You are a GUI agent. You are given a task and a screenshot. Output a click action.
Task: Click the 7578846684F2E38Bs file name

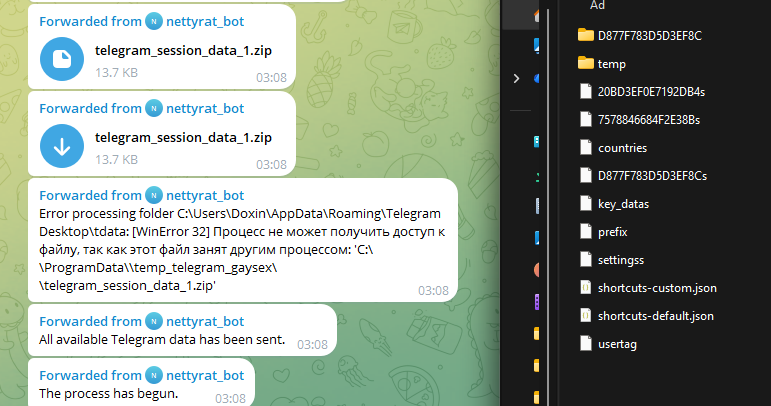tap(649, 120)
